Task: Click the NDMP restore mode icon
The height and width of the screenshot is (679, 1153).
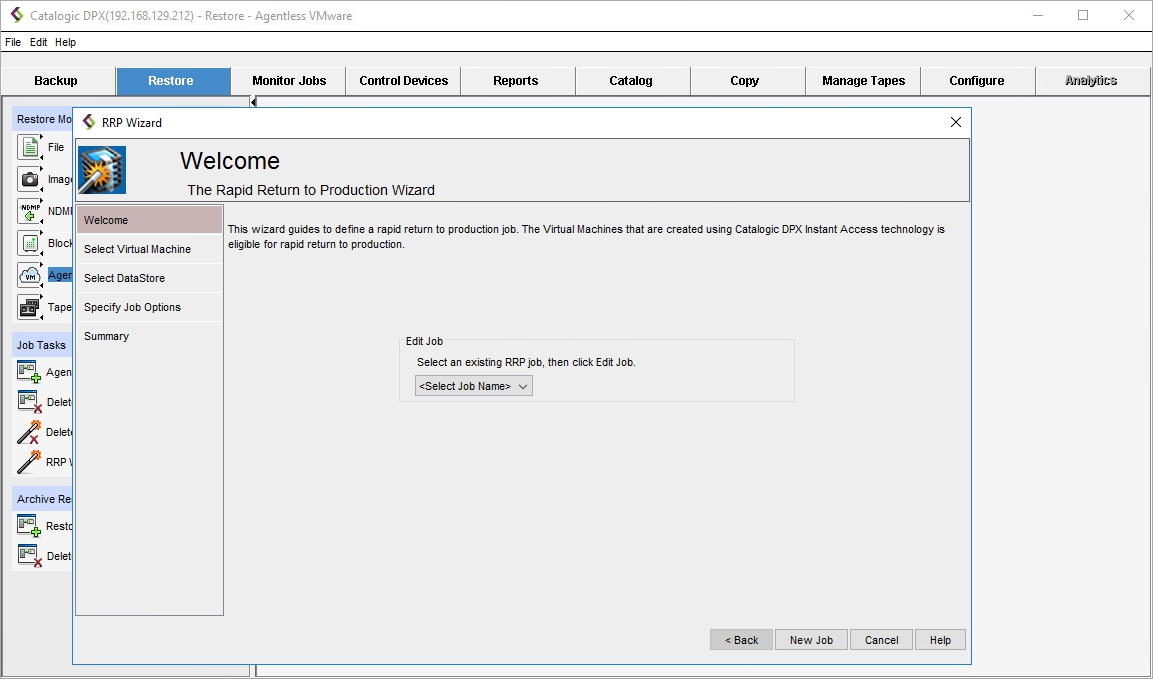Action: (x=30, y=211)
